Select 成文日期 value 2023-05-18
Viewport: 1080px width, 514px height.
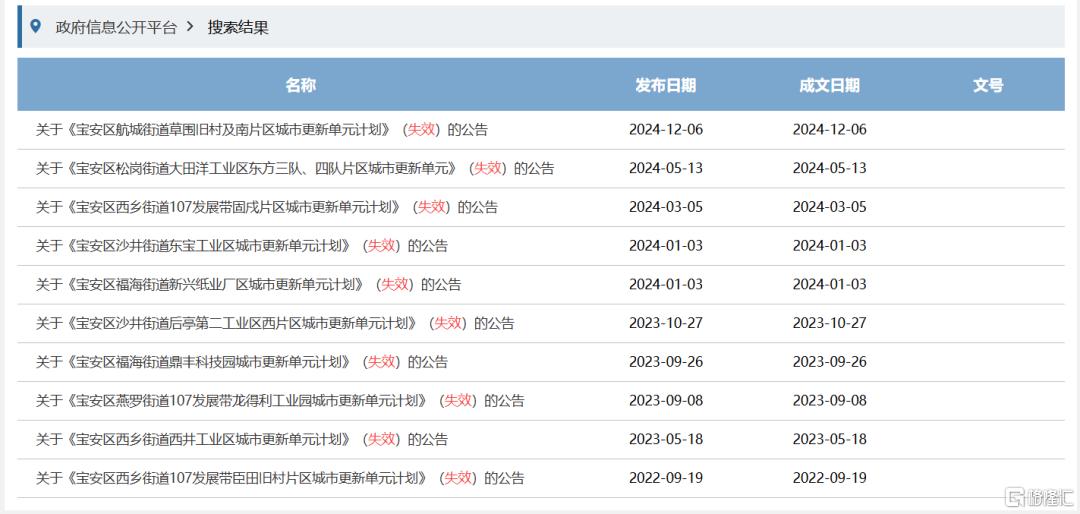point(830,439)
